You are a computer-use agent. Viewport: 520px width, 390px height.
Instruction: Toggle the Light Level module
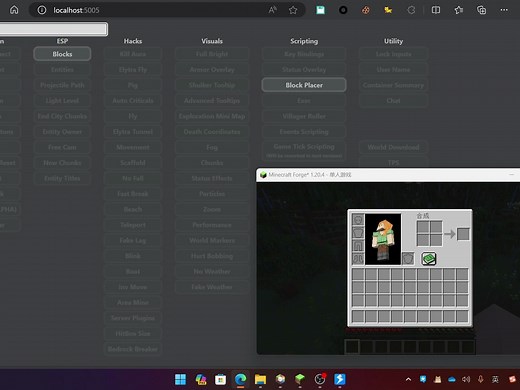[62, 100]
